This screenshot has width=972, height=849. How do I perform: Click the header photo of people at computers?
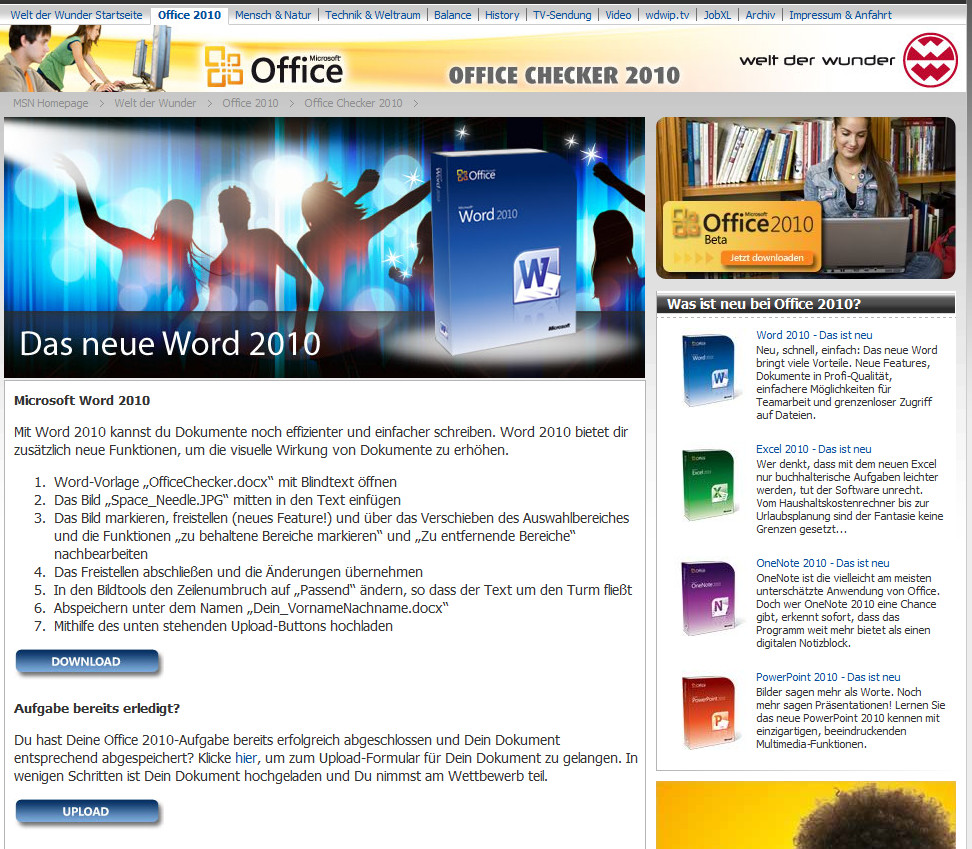tap(86, 58)
